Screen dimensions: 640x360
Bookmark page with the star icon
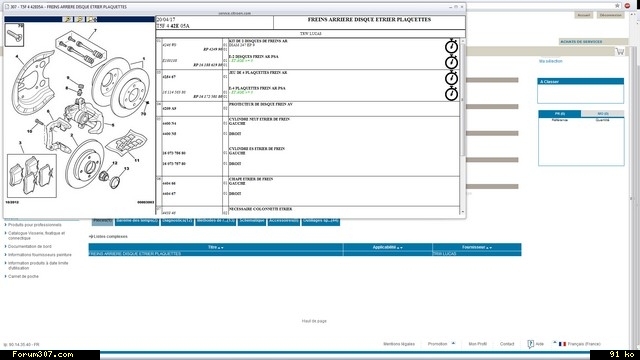[617, 6]
